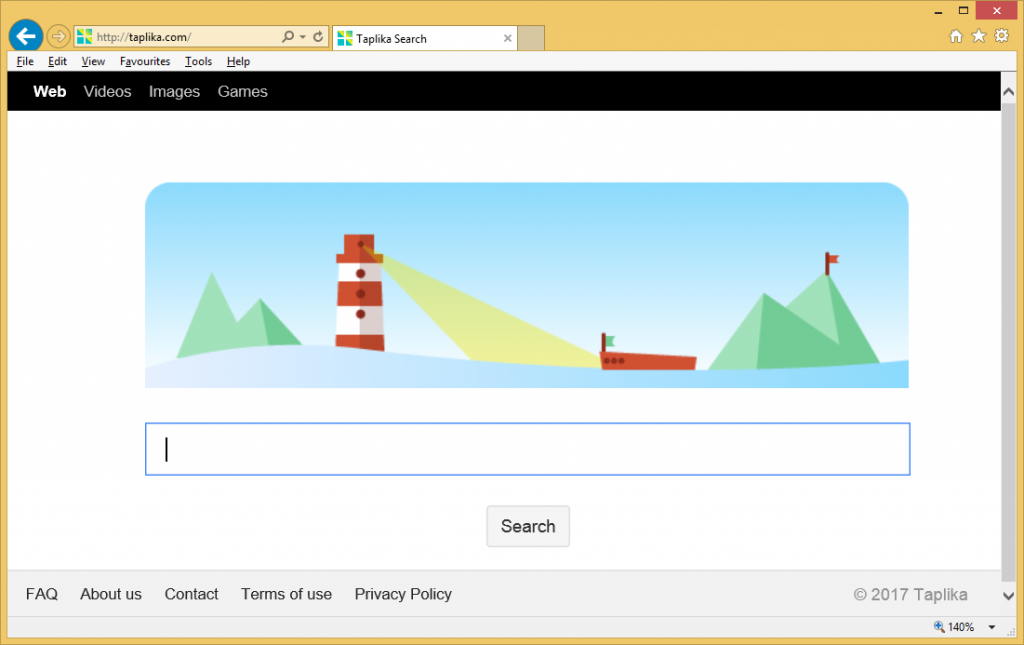Switch to the Videos search tab

107,92
